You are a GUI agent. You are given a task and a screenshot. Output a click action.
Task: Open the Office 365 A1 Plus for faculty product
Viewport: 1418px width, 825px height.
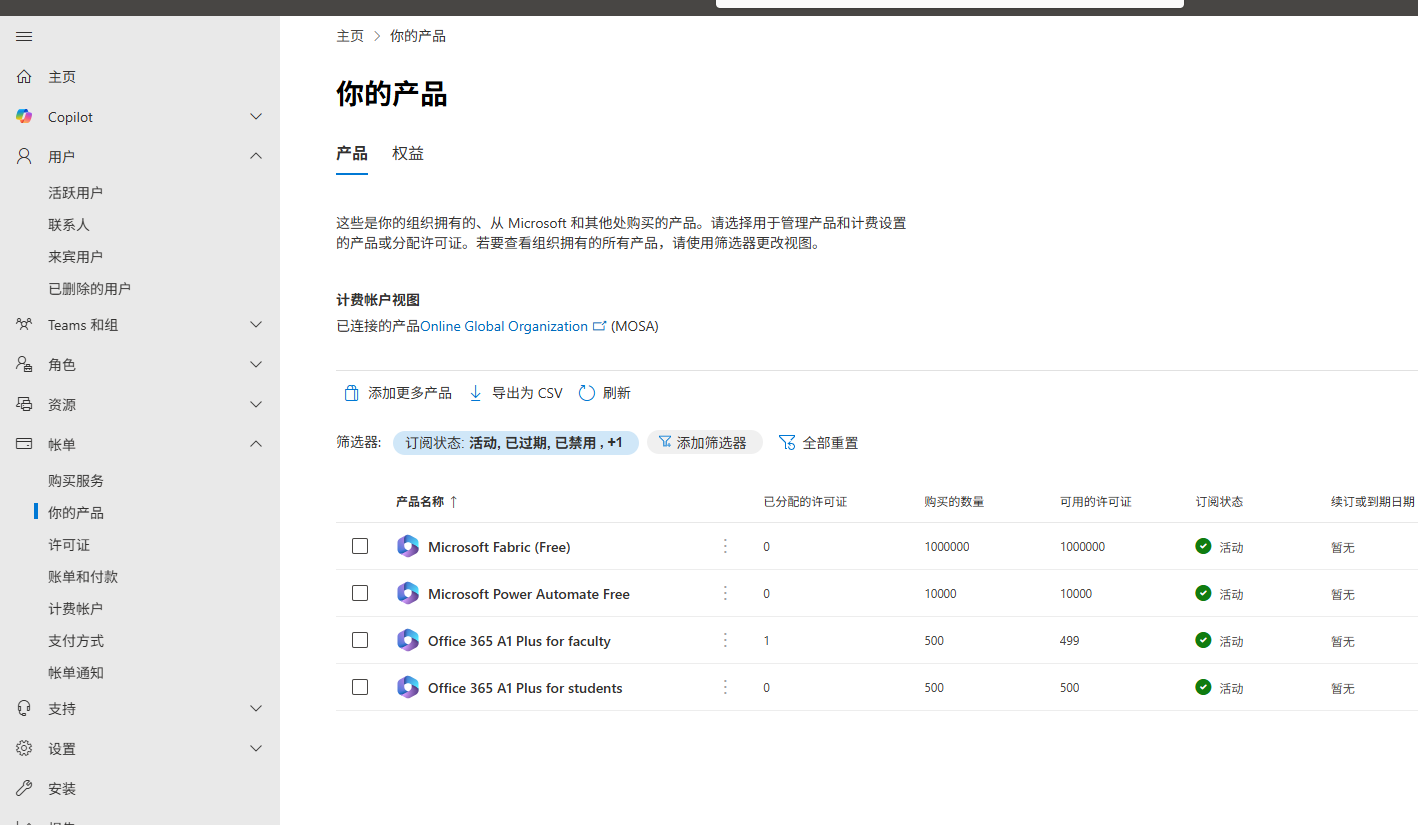coord(519,641)
